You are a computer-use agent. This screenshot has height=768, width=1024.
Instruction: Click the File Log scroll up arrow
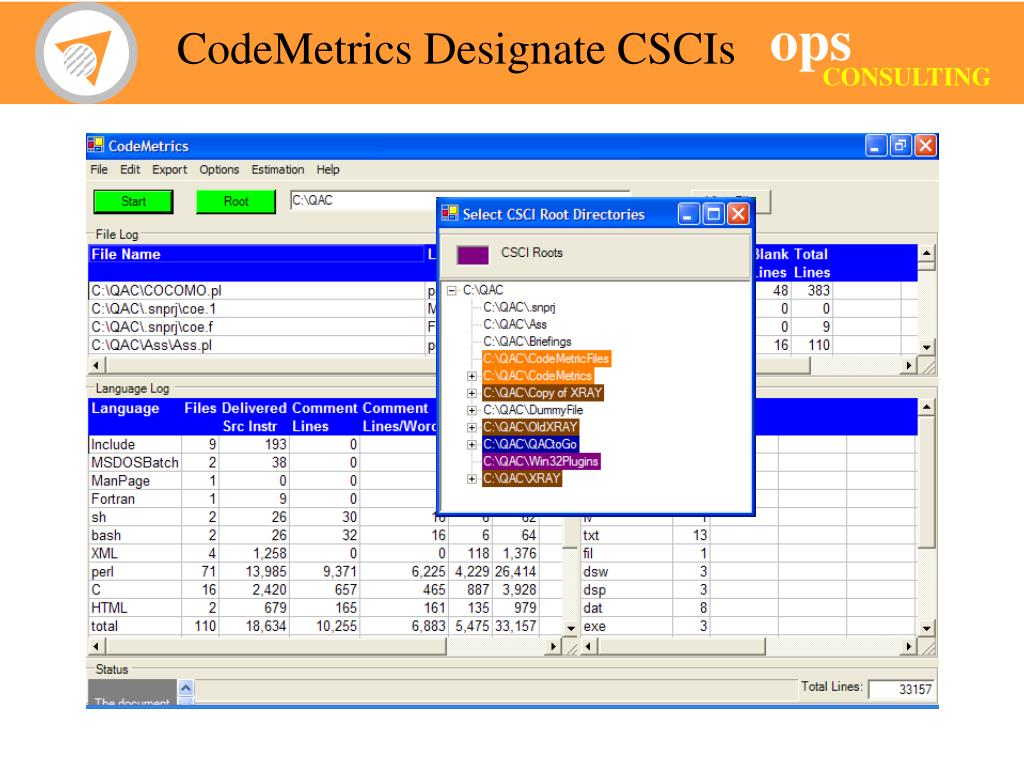927,254
